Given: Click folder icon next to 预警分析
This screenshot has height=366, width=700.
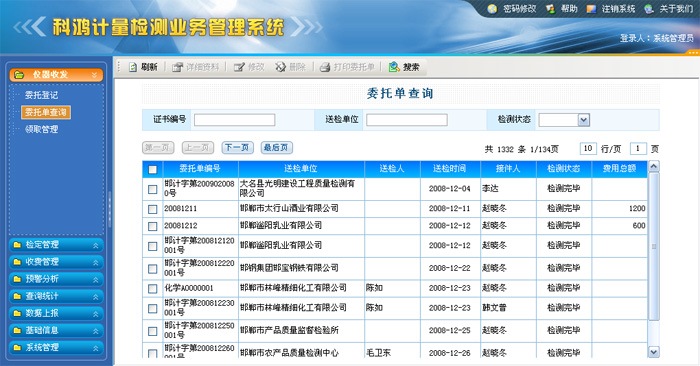Looking at the screenshot, I should (x=17, y=279).
